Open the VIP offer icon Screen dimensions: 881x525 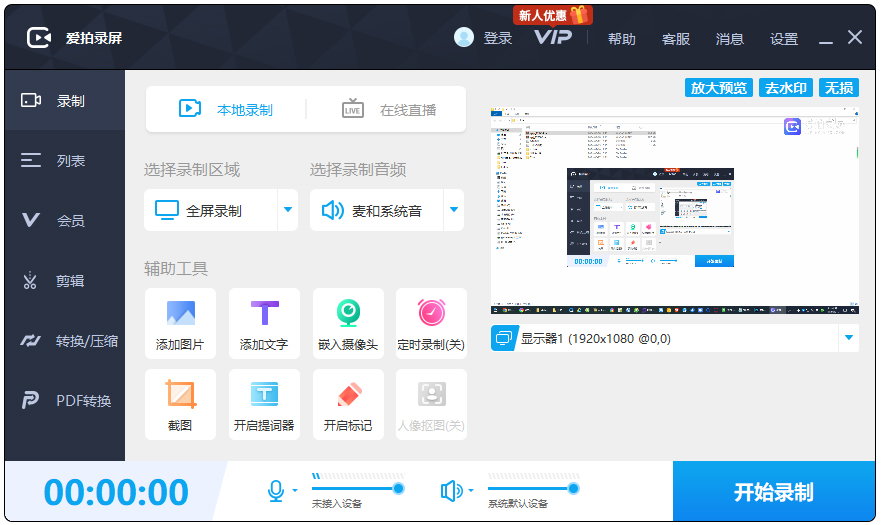[553, 37]
